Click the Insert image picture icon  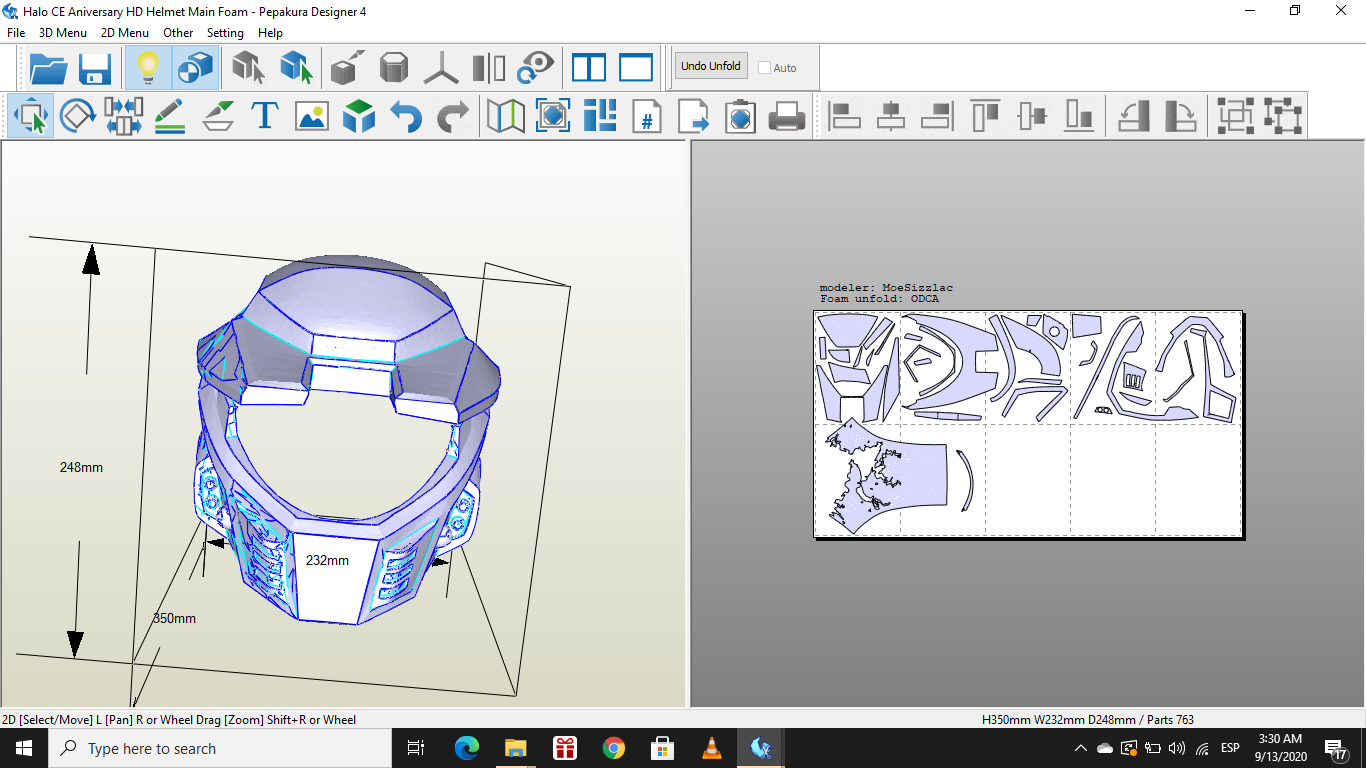click(x=312, y=116)
